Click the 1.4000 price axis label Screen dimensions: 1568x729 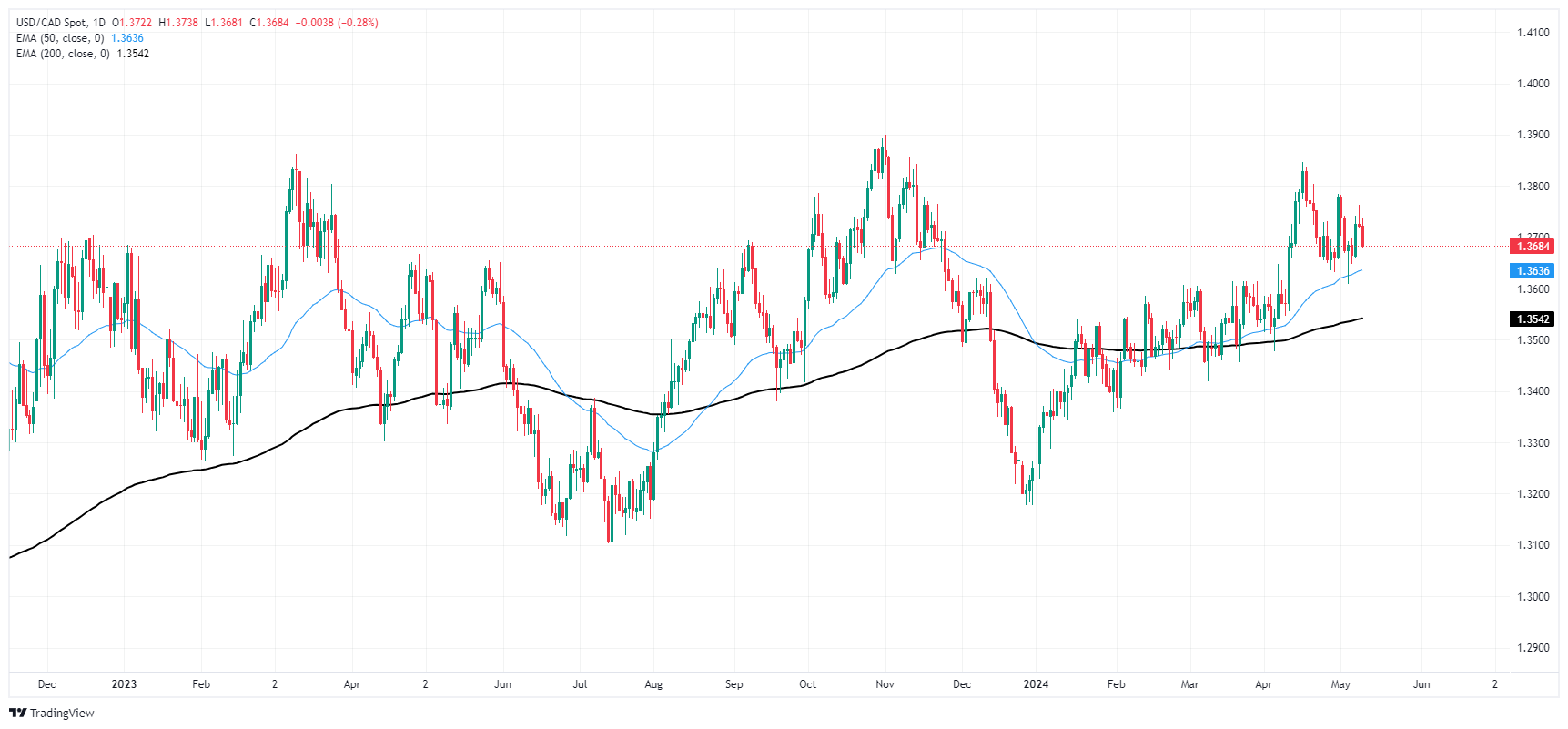(1533, 84)
